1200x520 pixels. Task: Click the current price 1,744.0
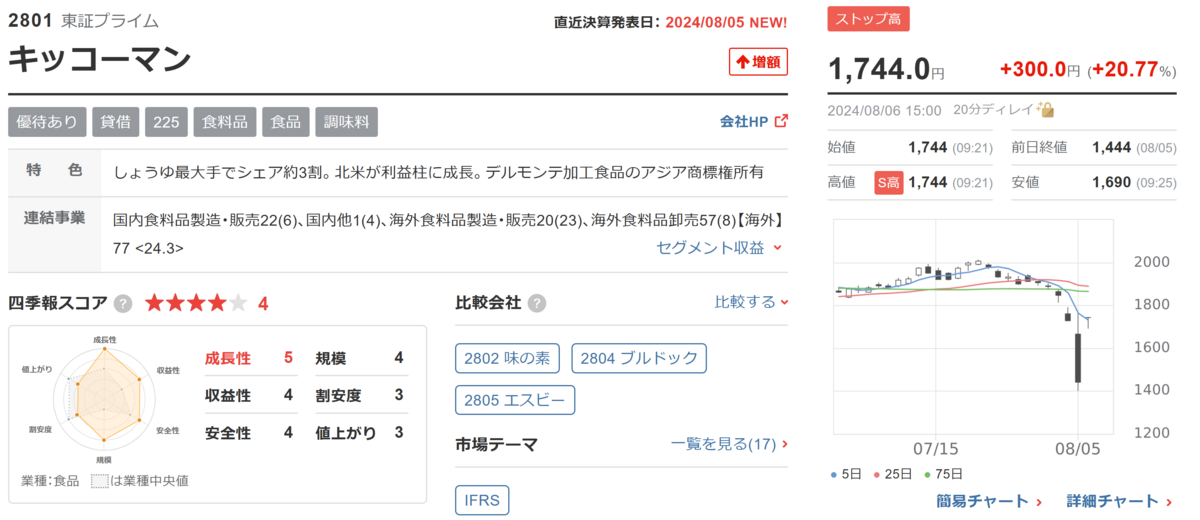tap(879, 69)
